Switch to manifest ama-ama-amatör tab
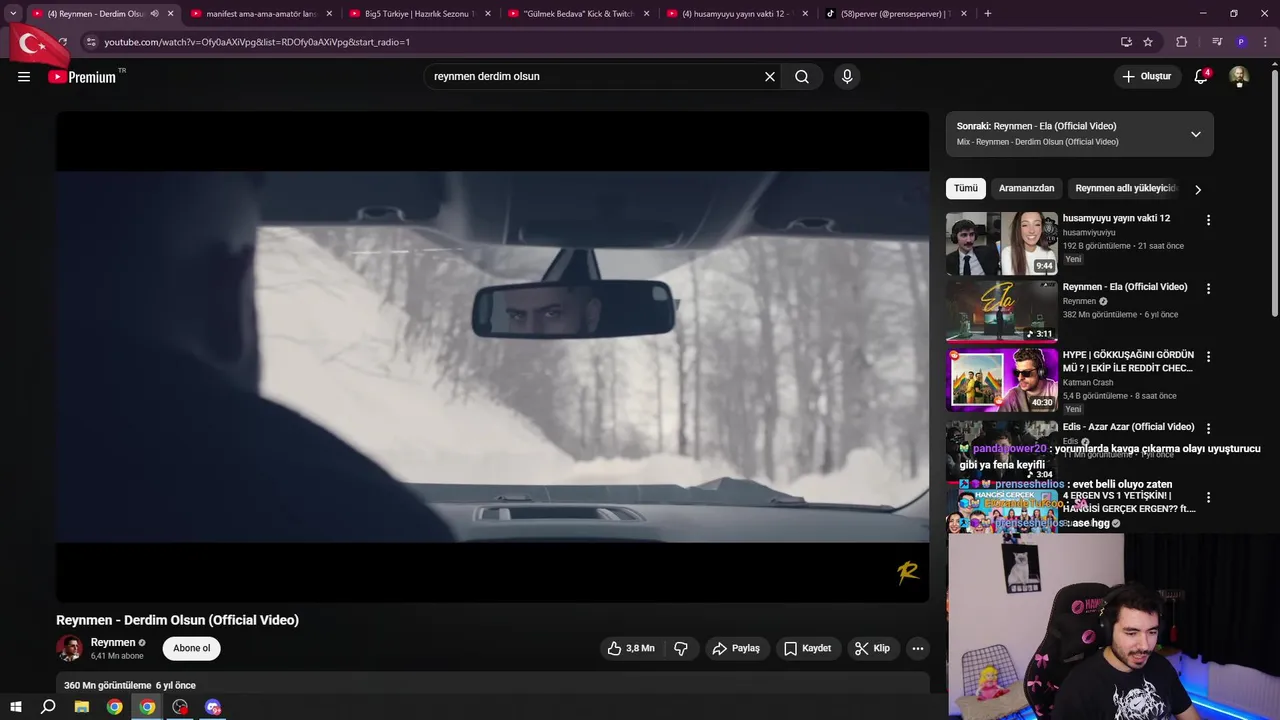Viewport: 1280px width, 720px height. [x=262, y=14]
